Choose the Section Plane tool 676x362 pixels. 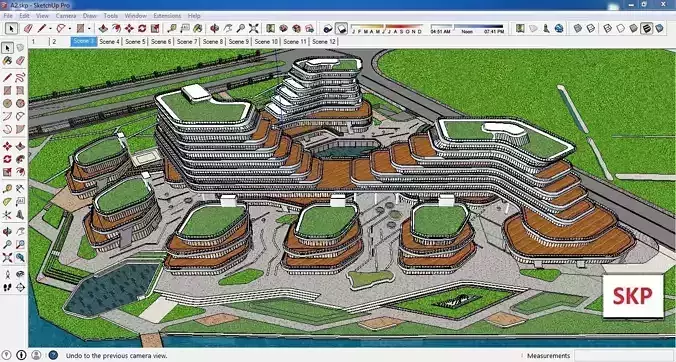(20, 287)
